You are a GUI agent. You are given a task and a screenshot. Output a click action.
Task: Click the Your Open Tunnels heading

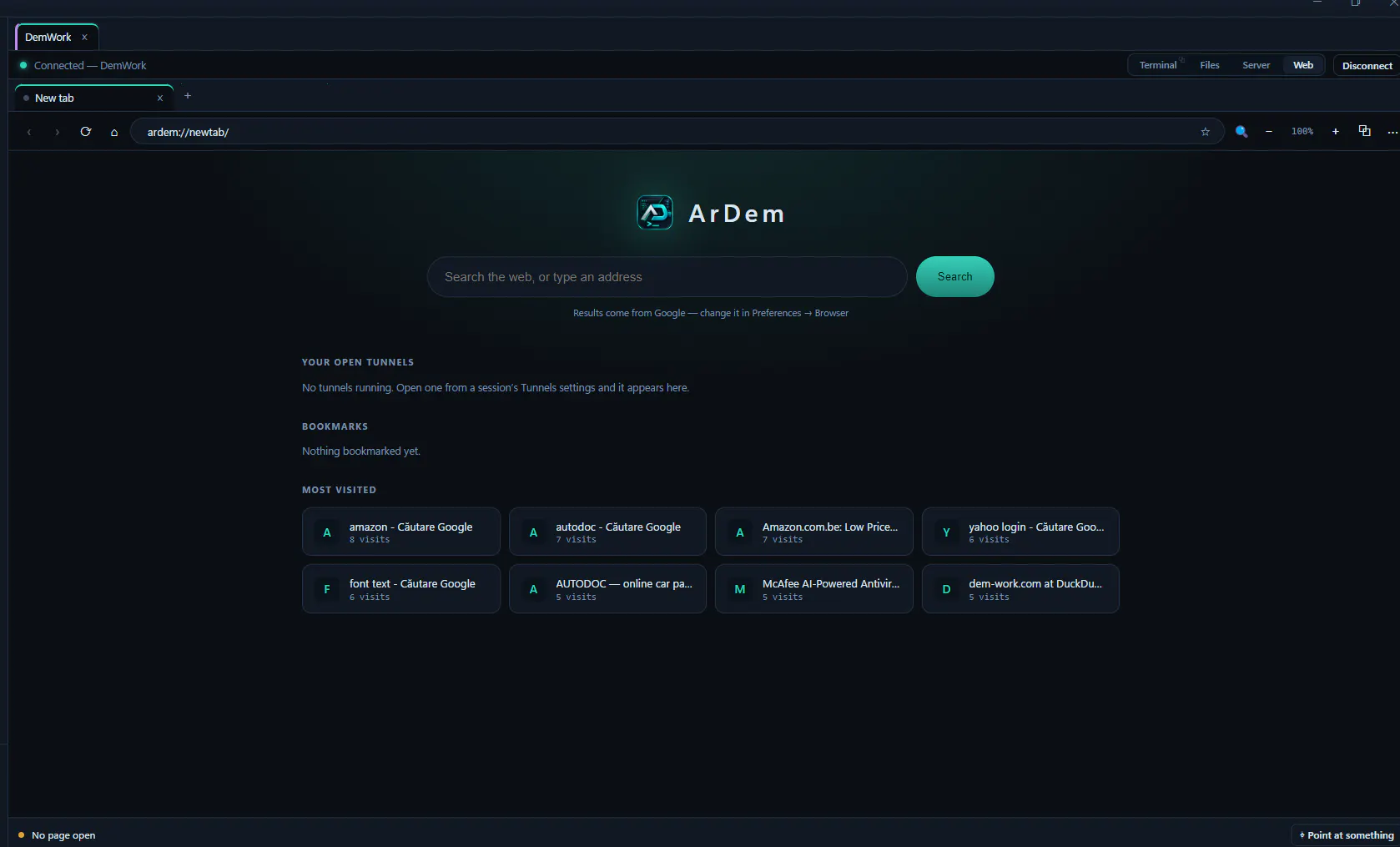pyautogui.click(x=358, y=362)
